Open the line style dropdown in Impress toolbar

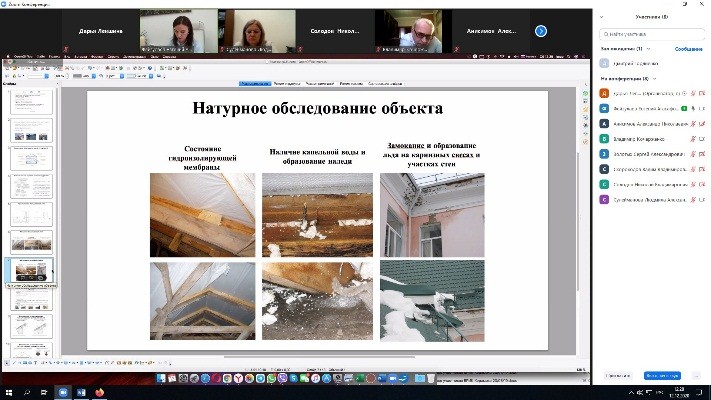46,76
